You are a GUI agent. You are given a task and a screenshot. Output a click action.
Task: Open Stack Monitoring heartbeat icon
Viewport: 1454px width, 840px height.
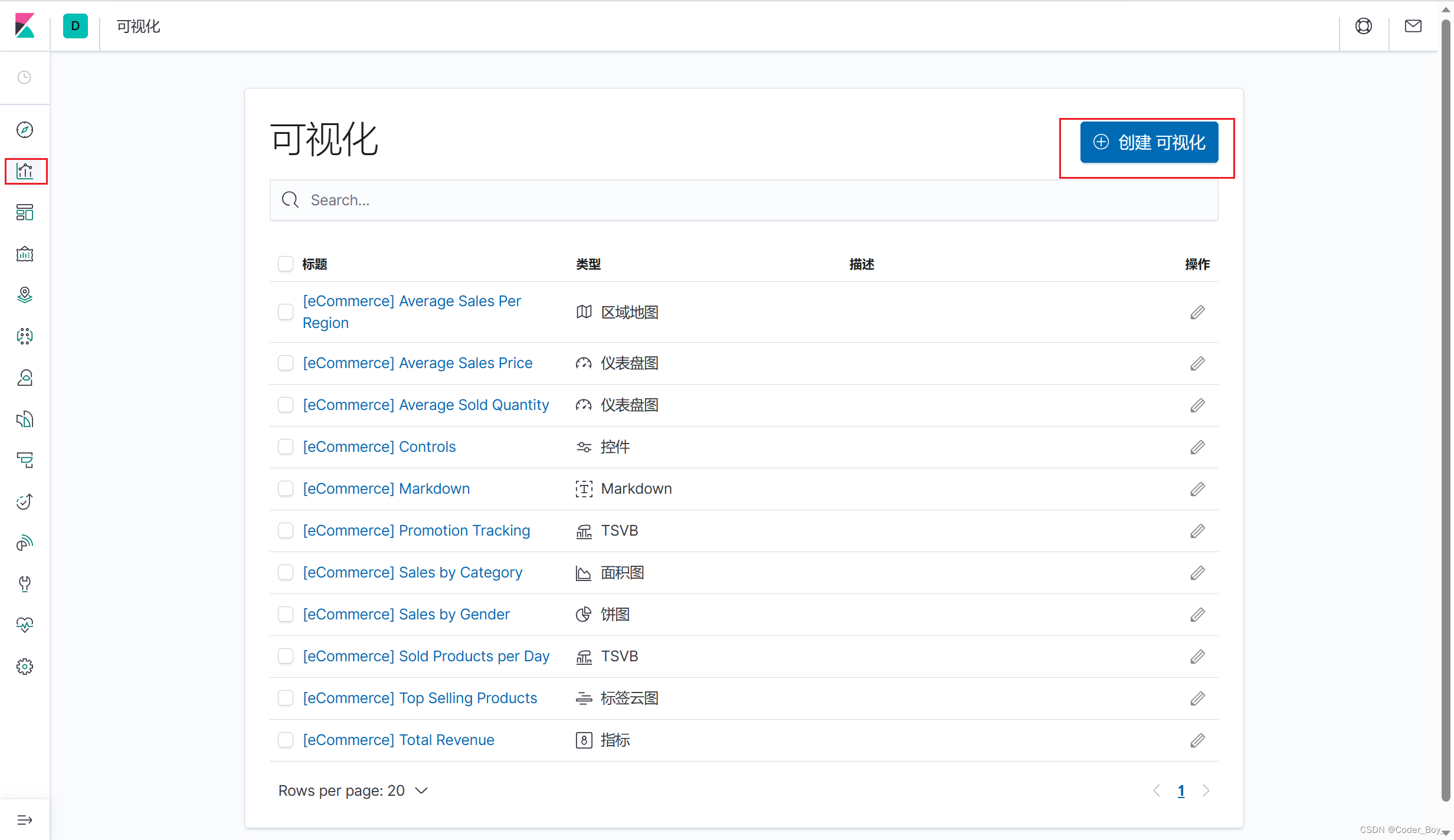pyautogui.click(x=24, y=625)
